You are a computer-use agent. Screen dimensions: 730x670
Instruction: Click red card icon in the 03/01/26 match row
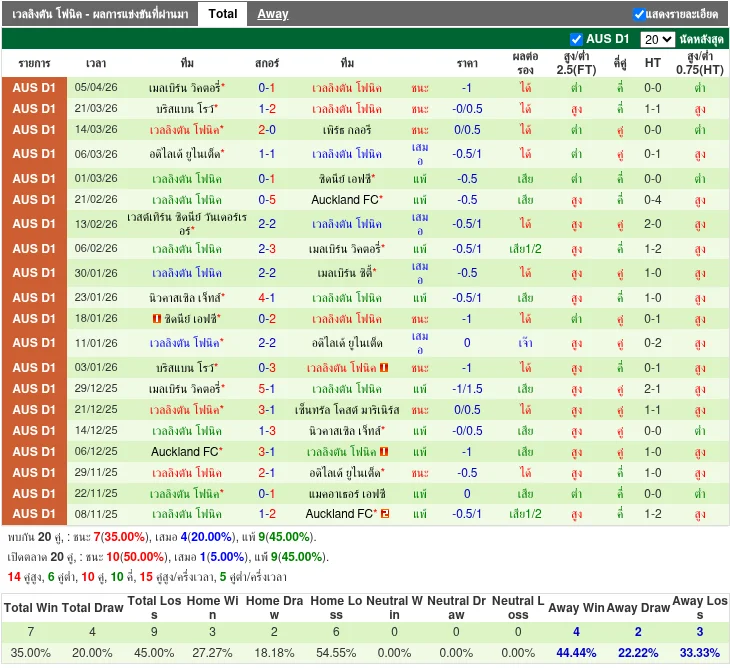[x=384, y=368]
